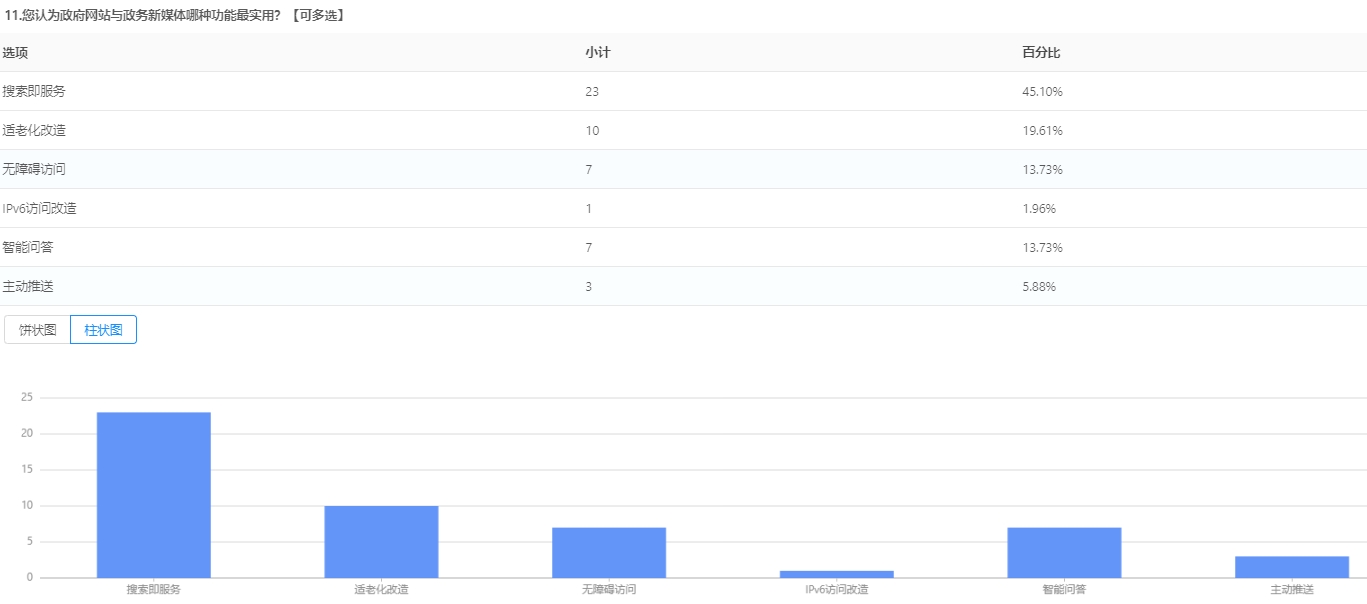Select the 柱状图 bar chart tab
The height and width of the screenshot is (604, 1367).
pyautogui.click(x=103, y=330)
